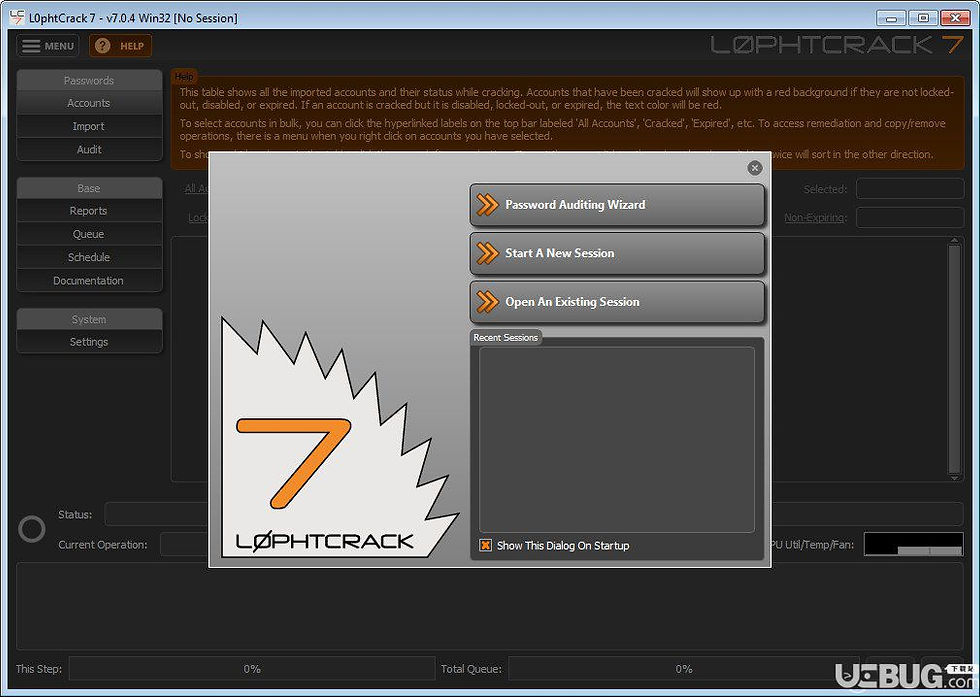This screenshot has height=697, width=980.
Task: Click the accounts table vertical scrollbar
Action: click(x=954, y=359)
